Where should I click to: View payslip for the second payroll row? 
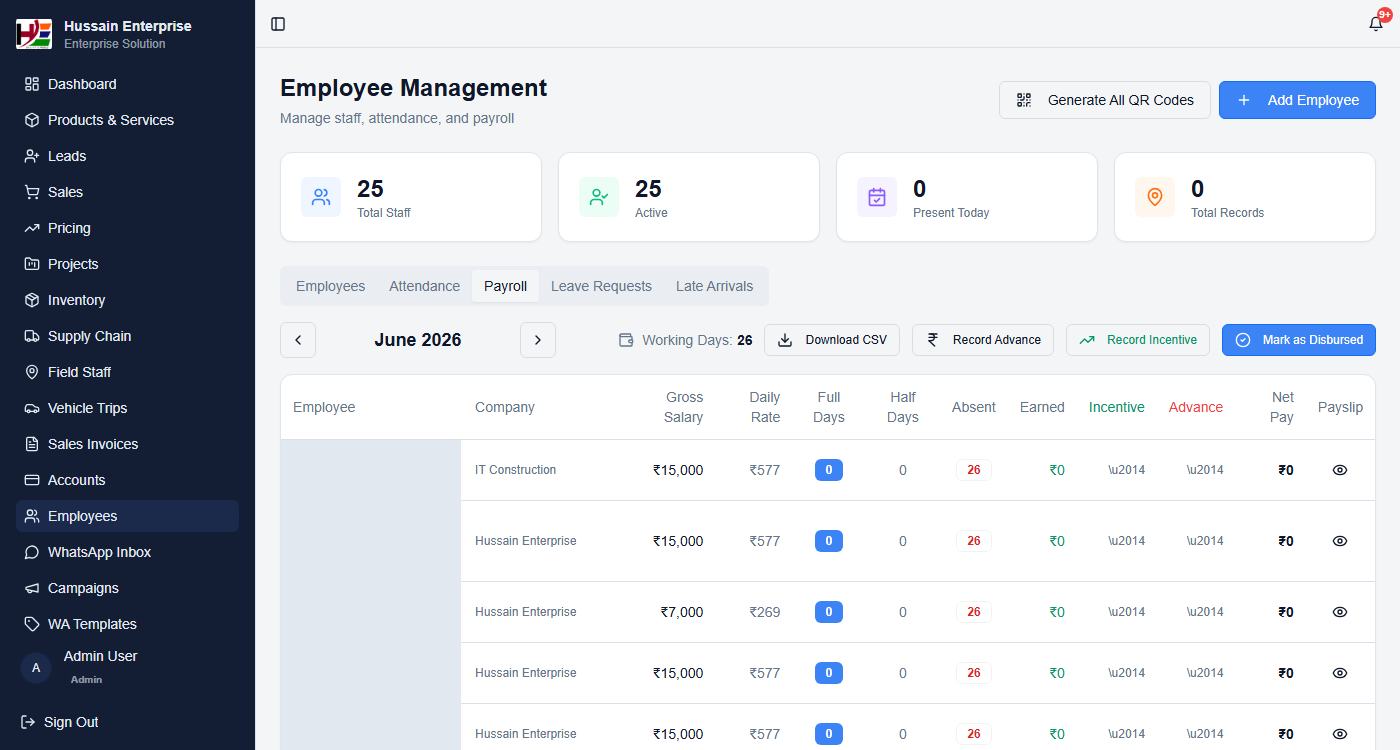pyautogui.click(x=1340, y=541)
